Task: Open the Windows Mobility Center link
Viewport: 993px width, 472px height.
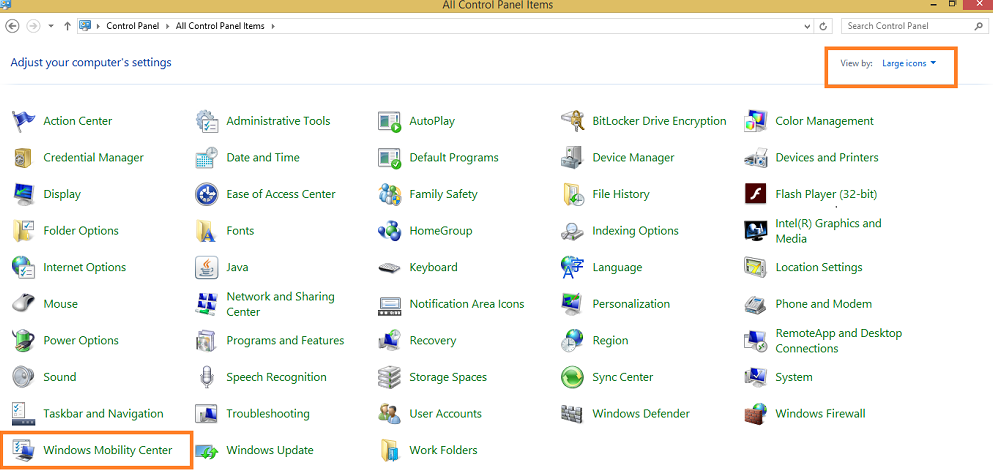Action: pos(108,450)
